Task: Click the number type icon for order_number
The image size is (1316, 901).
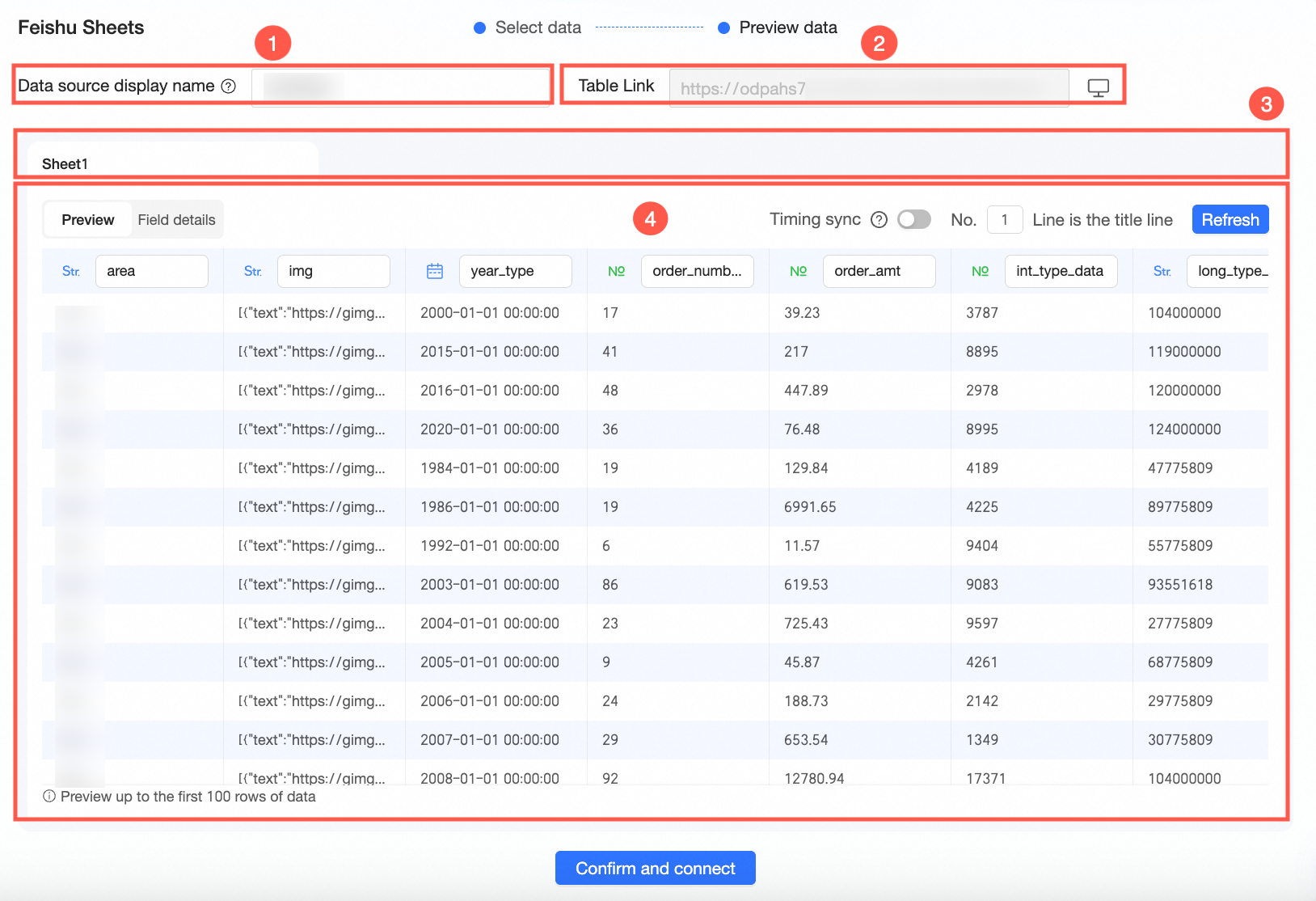Action: (x=617, y=272)
